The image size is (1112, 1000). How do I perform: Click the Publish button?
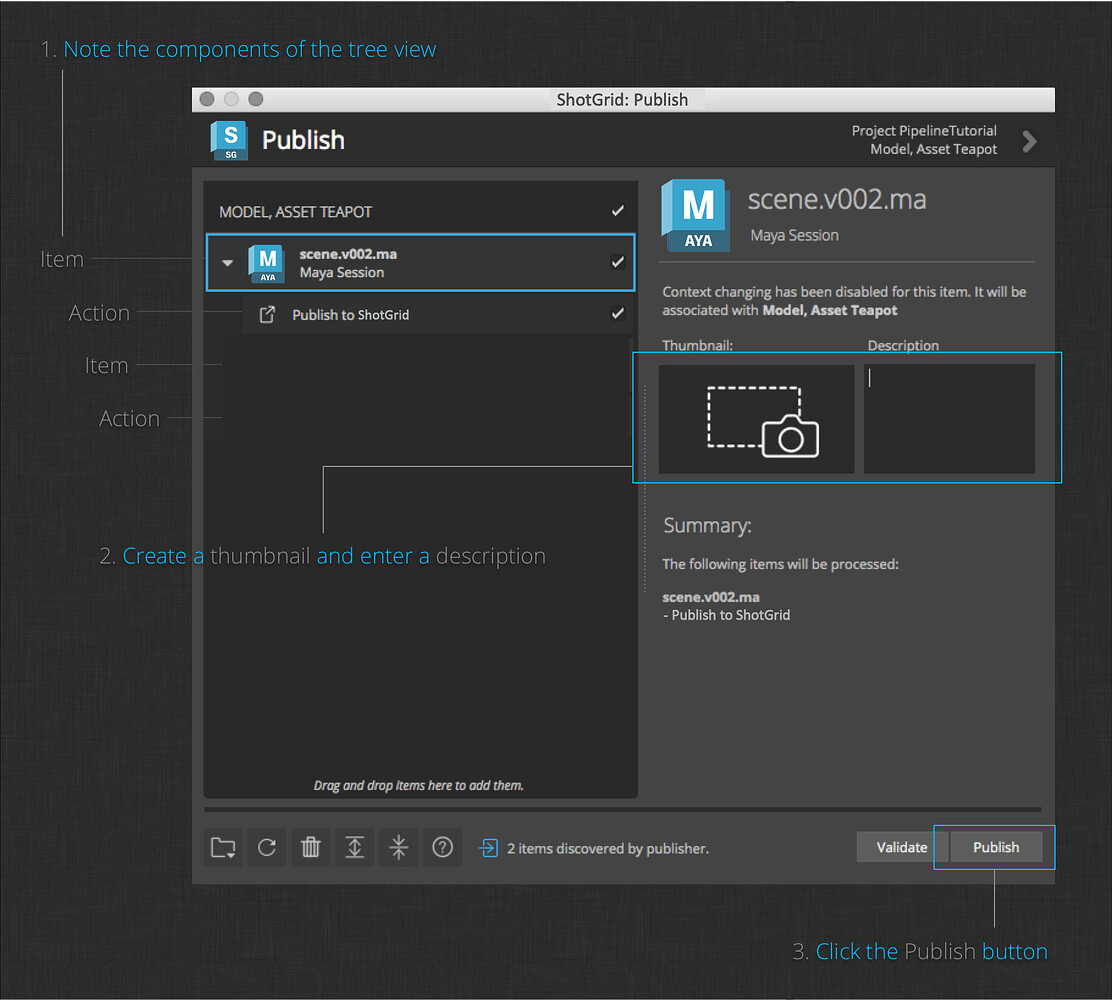(996, 847)
